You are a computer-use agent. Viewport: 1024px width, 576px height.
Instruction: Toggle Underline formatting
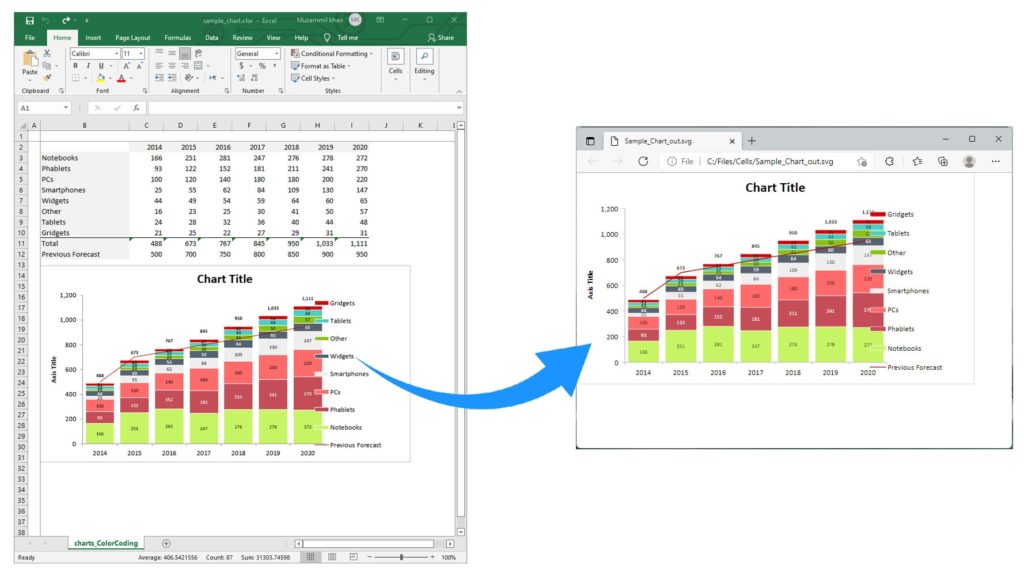[102, 64]
